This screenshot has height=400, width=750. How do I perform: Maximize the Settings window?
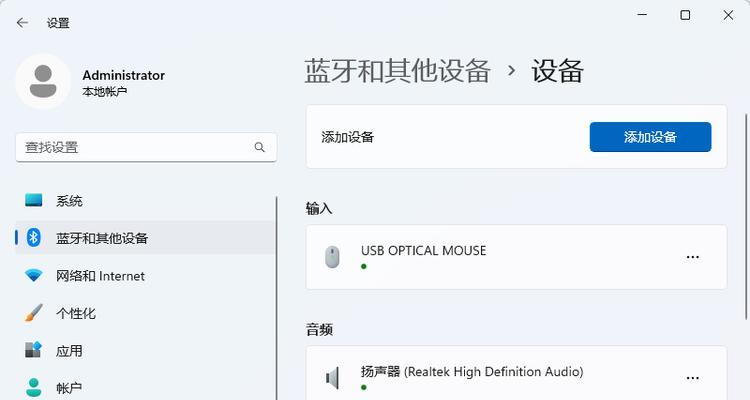tap(685, 15)
